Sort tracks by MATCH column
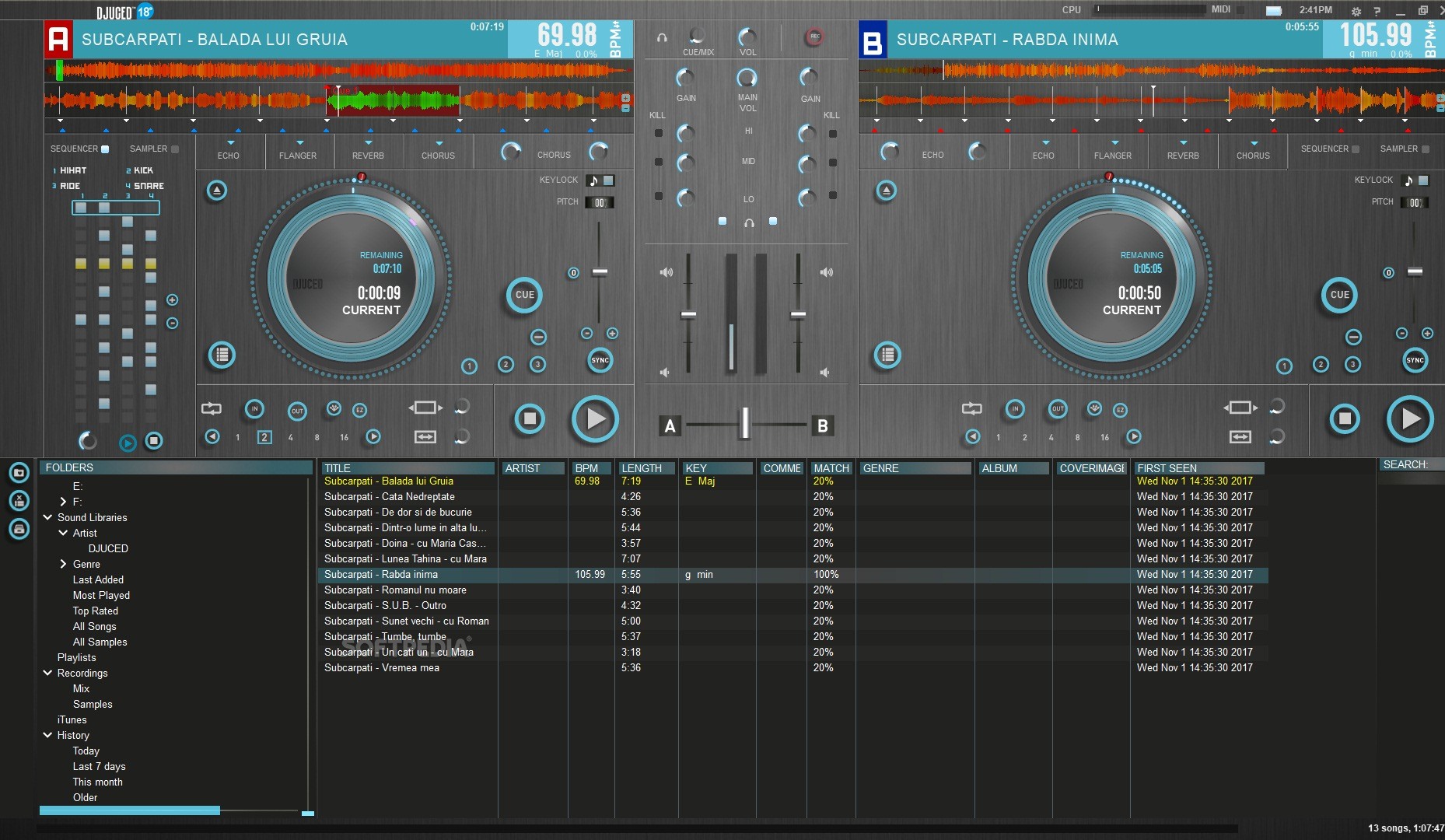Screen dimensions: 1445x840 click(x=831, y=468)
